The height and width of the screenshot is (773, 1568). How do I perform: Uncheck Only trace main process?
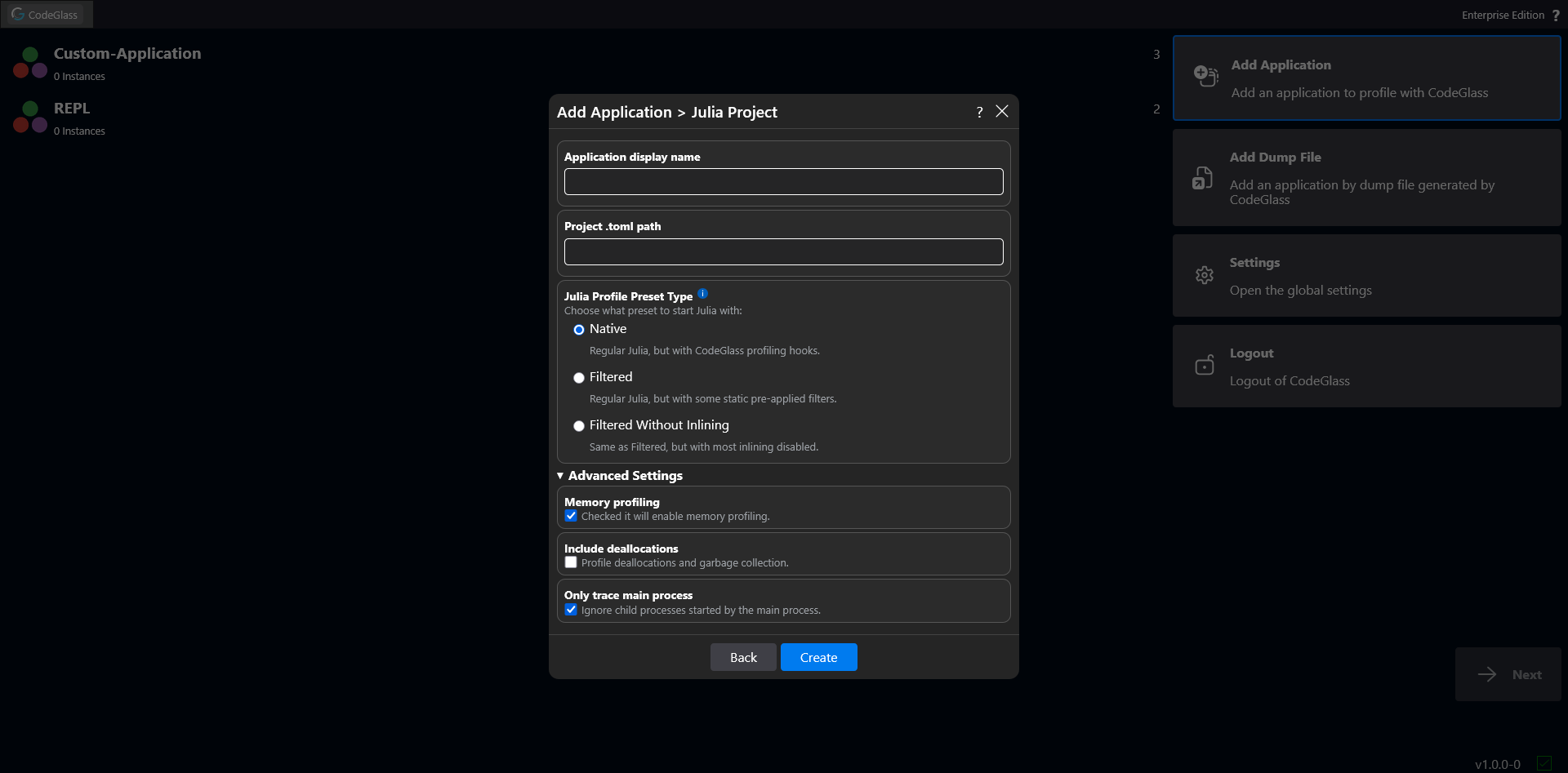point(571,610)
